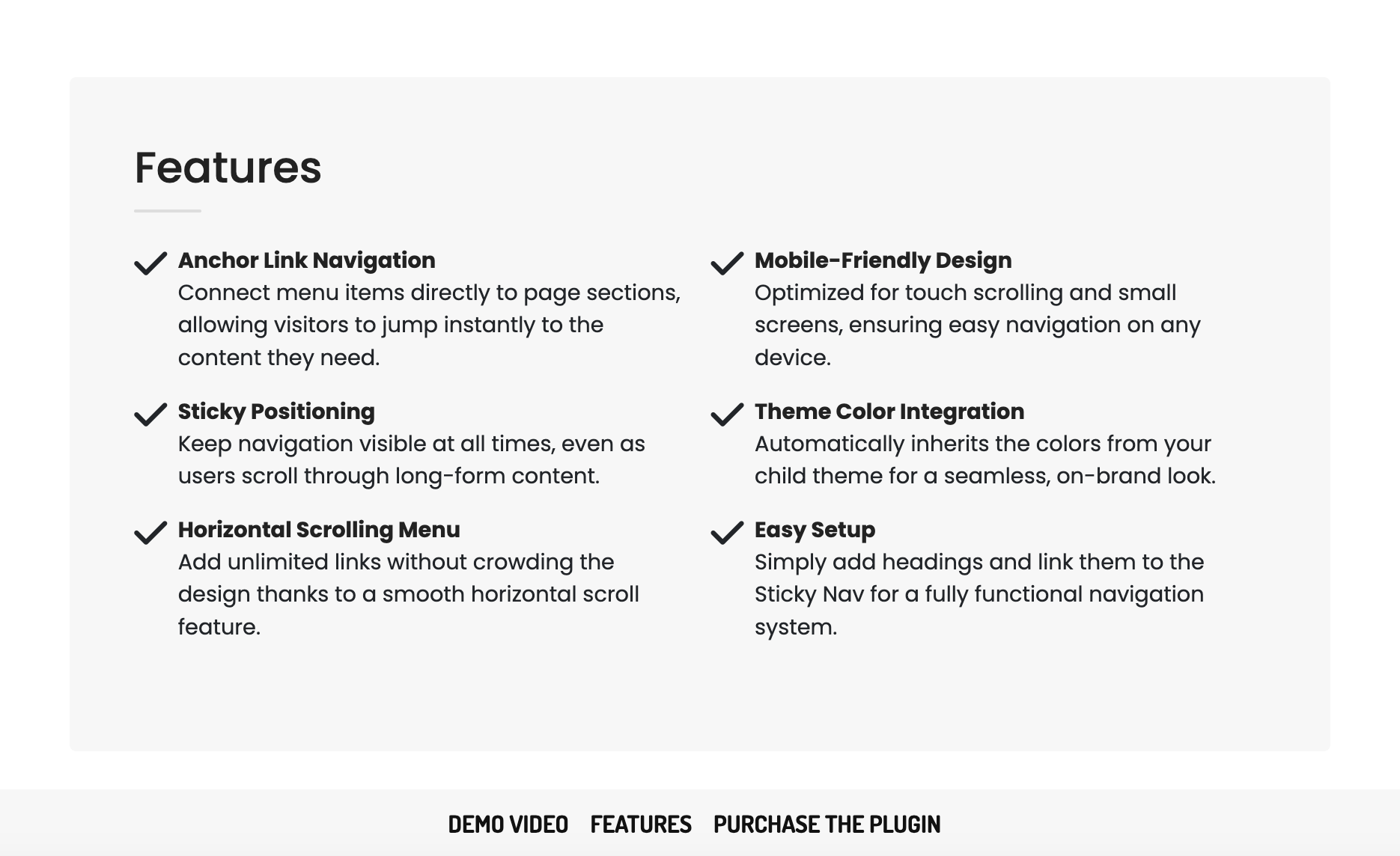Viewport: 1400px width, 856px height.
Task: Click the divider line under Features heading
Action: [168, 211]
